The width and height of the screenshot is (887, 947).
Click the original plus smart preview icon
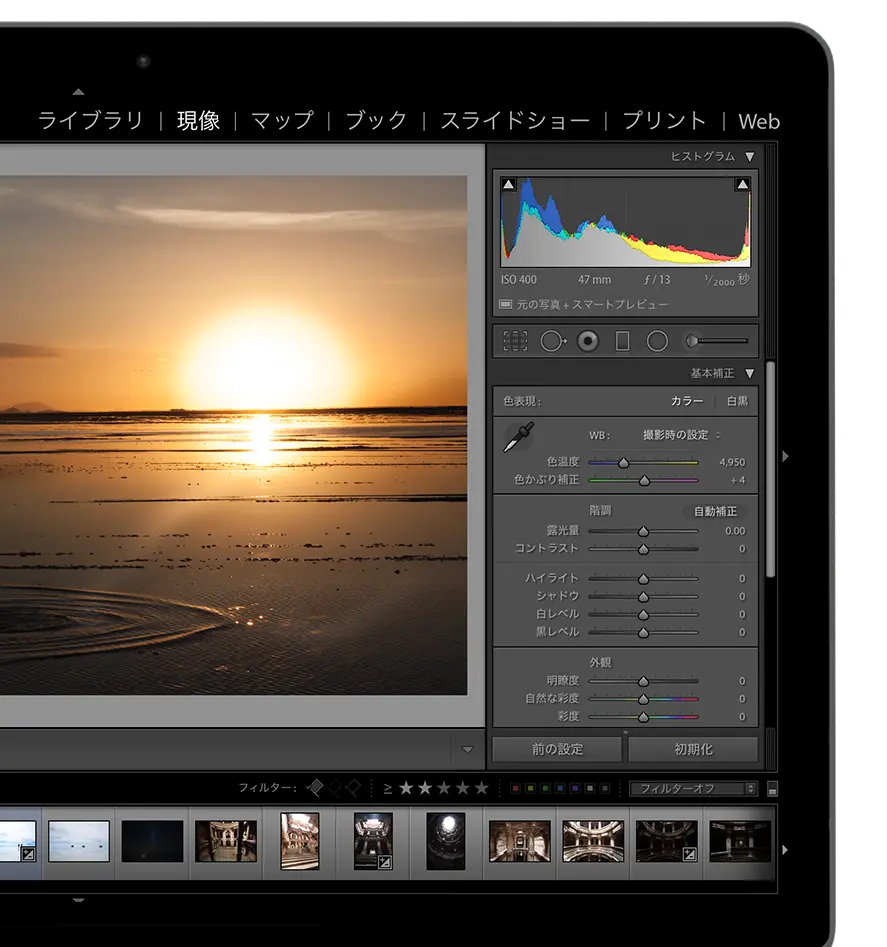[x=505, y=304]
